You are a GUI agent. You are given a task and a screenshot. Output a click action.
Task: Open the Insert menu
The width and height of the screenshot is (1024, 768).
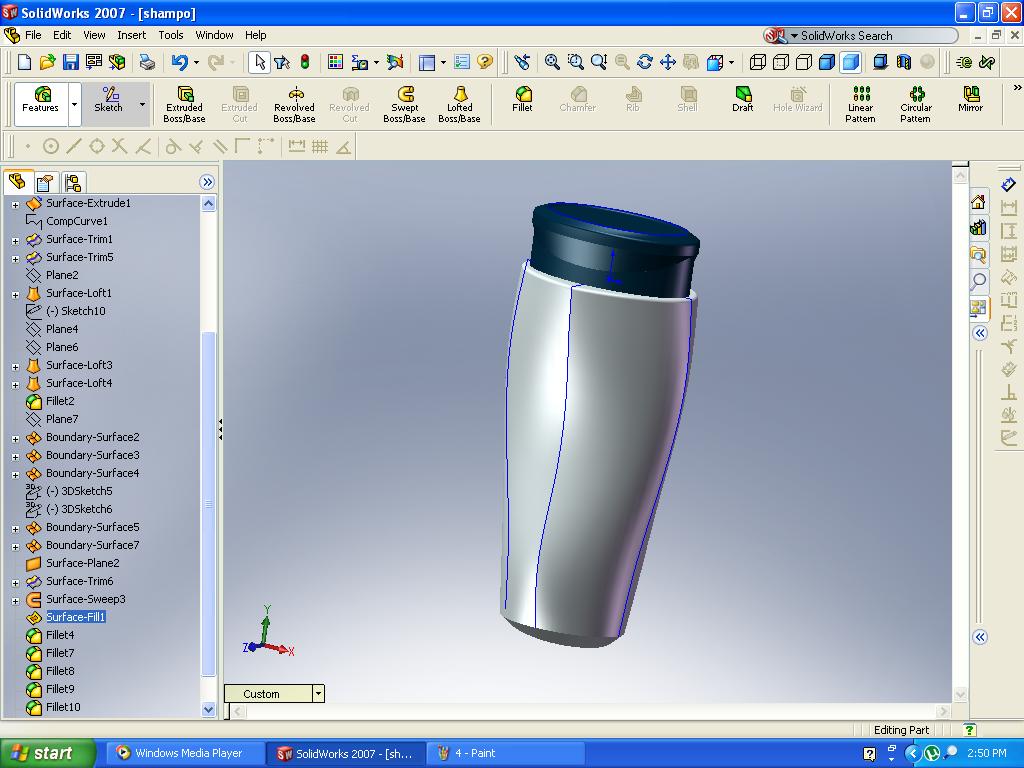click(x=131, y=35)
